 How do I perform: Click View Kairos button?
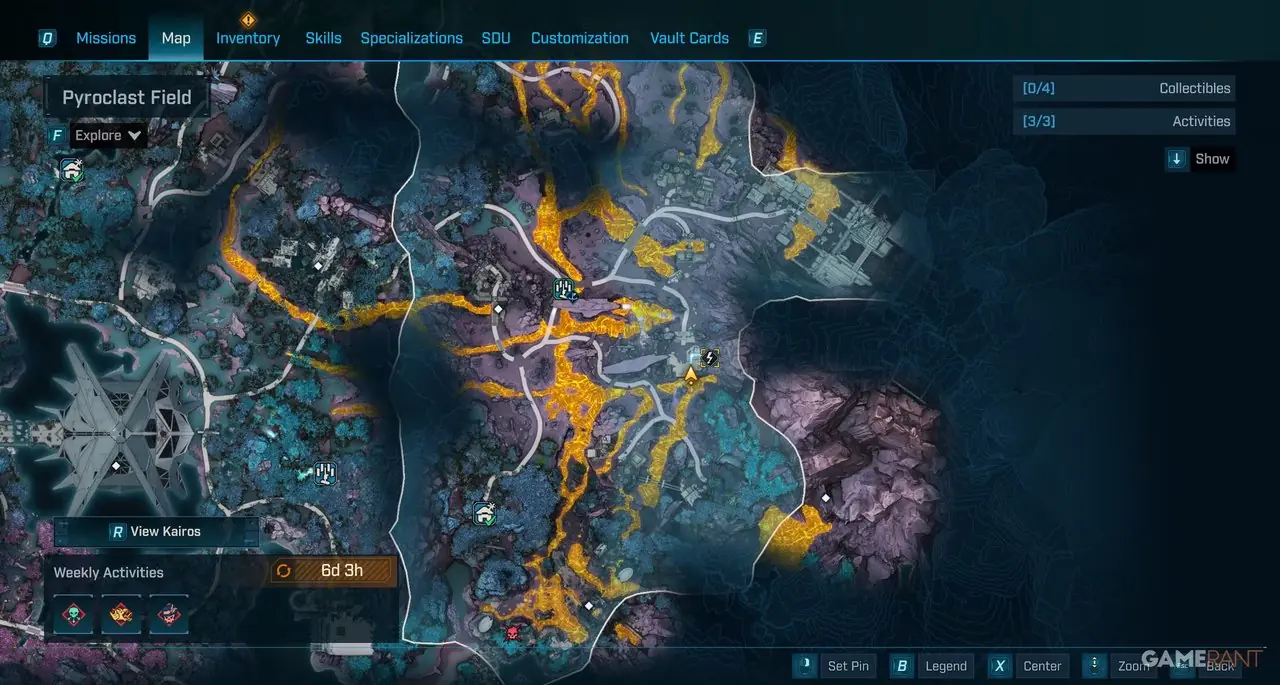tap(156, 531)
